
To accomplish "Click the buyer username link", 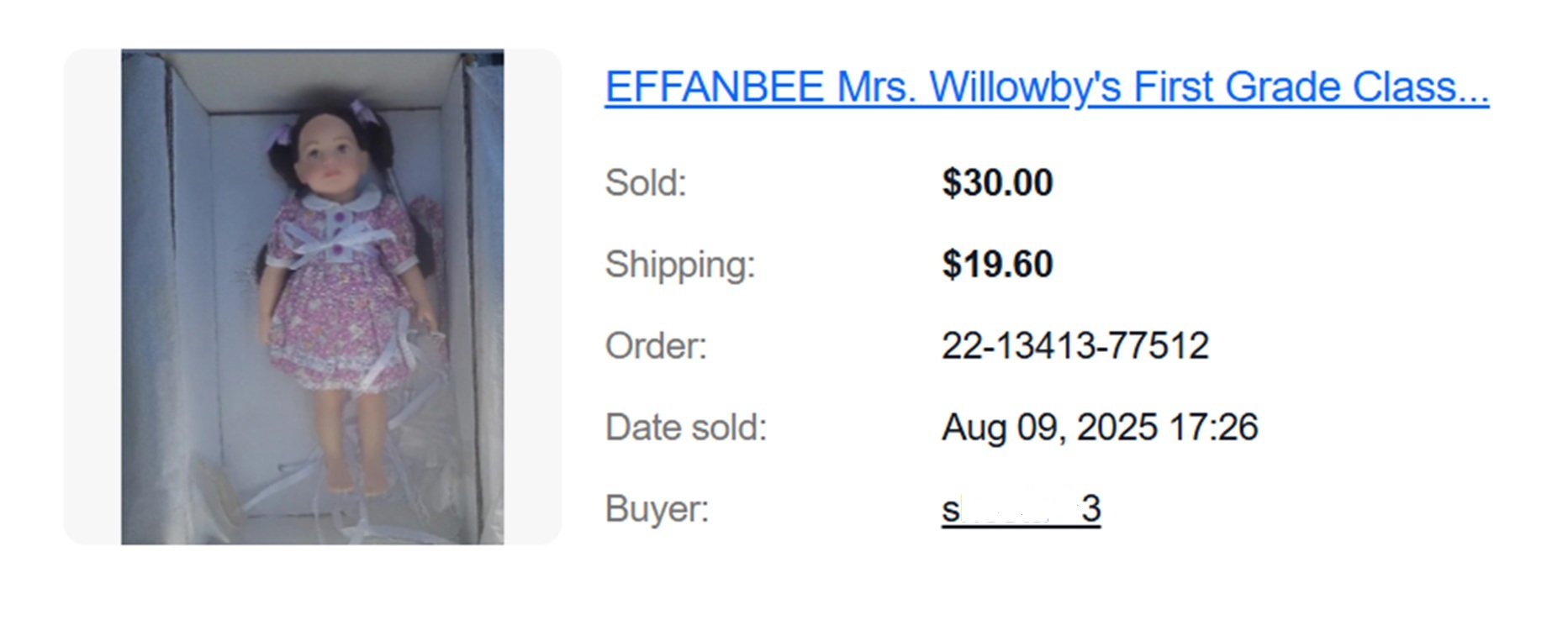I will 1021,508.
